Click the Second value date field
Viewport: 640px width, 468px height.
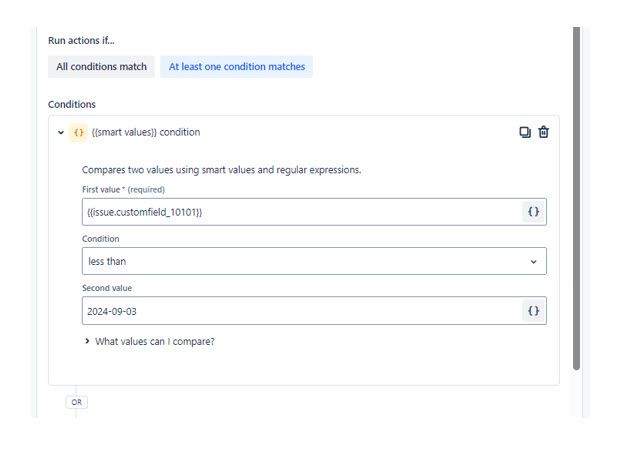[x=302, y=311]
